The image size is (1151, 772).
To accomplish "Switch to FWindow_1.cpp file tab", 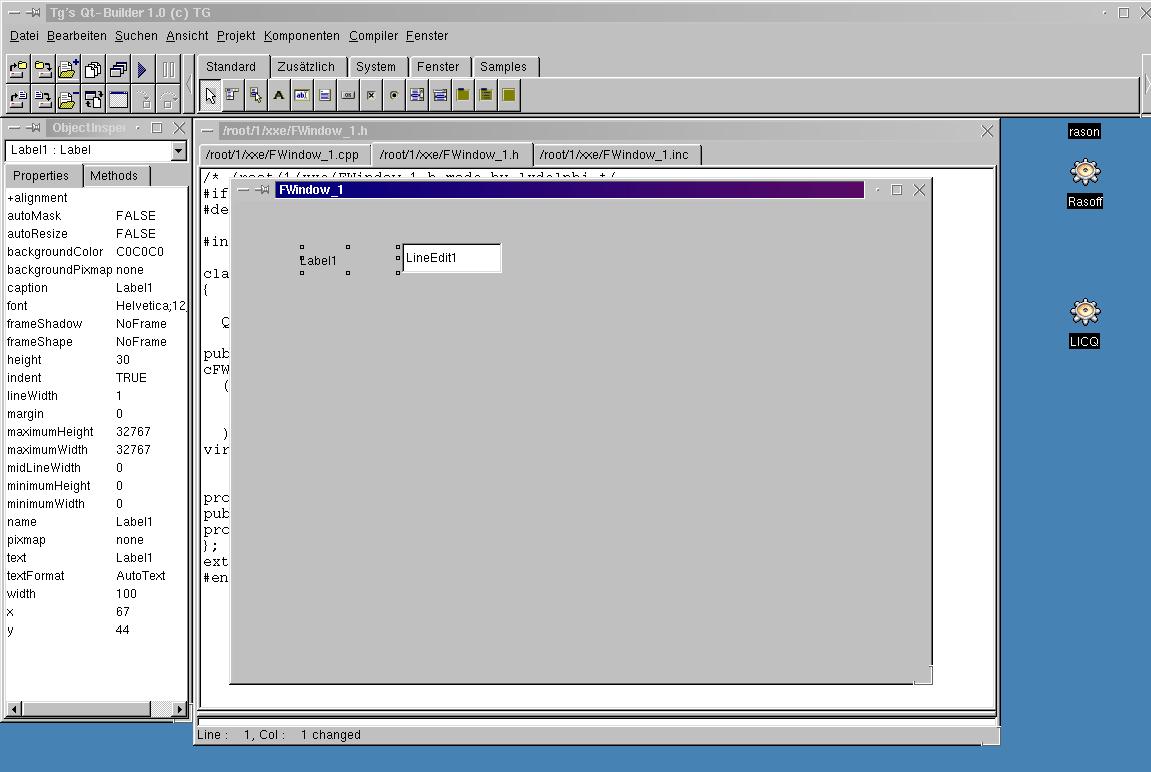I will tap(284, 155).
